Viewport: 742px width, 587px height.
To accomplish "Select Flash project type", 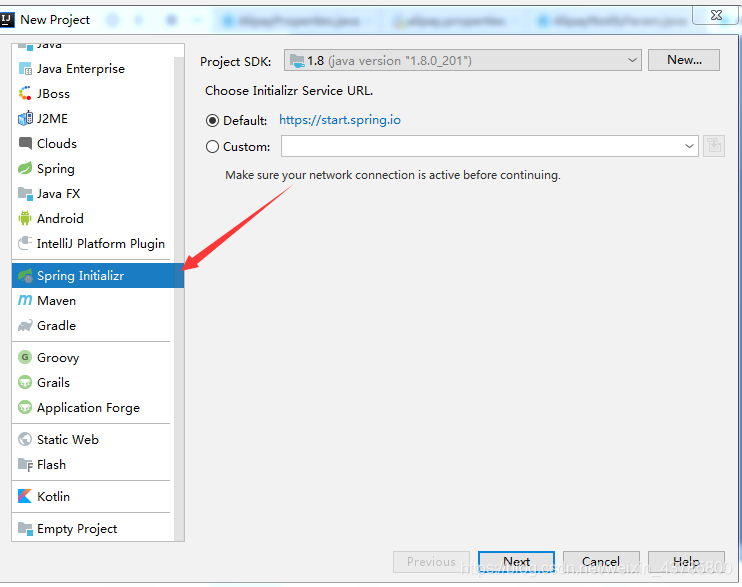I will pyautogui.click(x=93, y=464).
